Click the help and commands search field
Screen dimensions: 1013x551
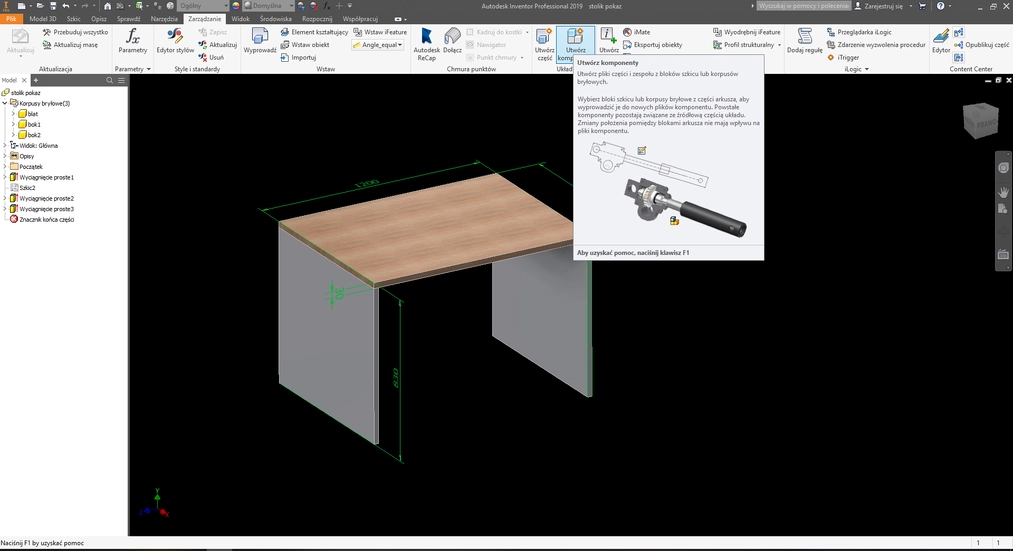[x=803, y=6]
